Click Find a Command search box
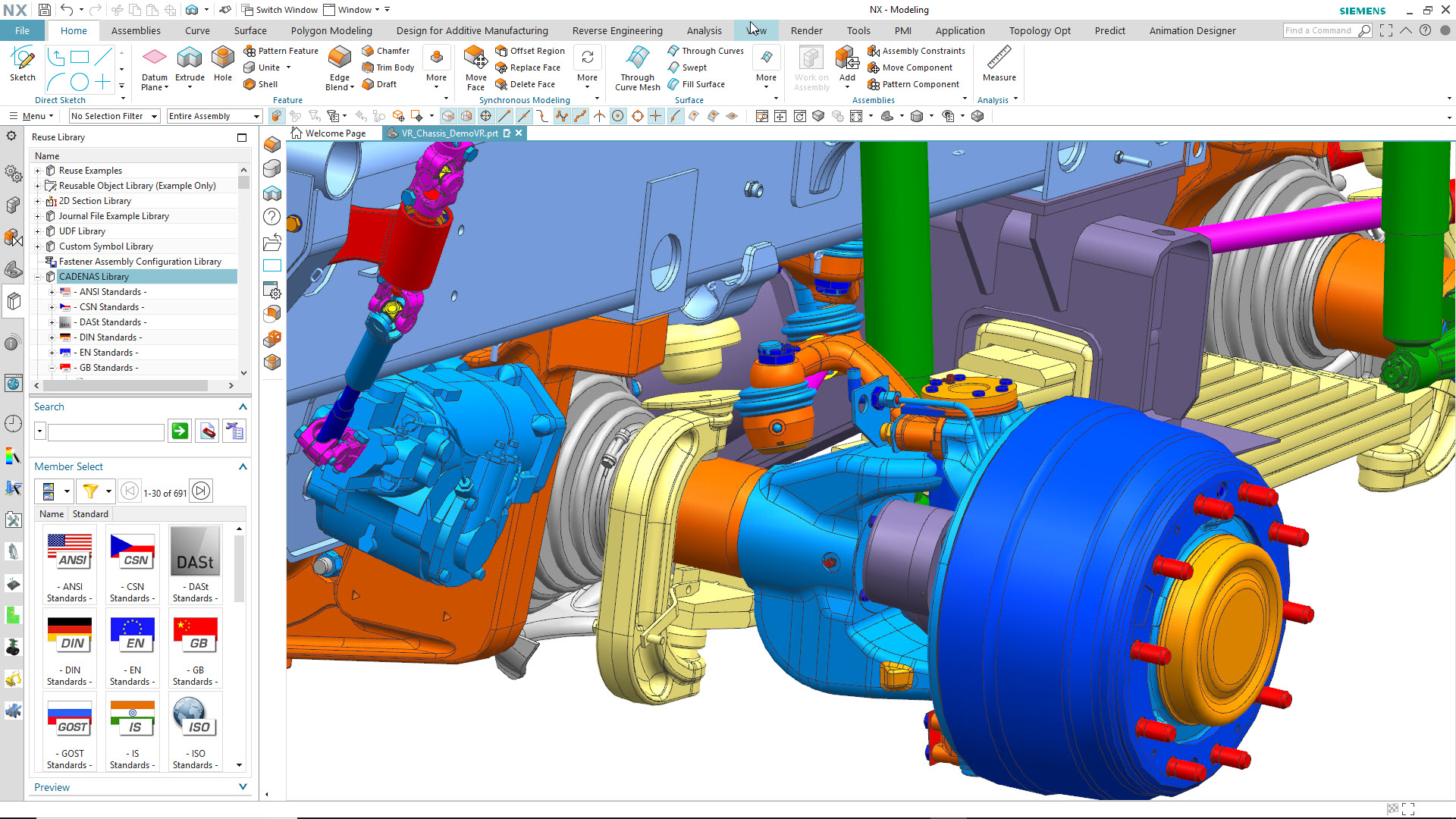 [x=1327, y=30]
